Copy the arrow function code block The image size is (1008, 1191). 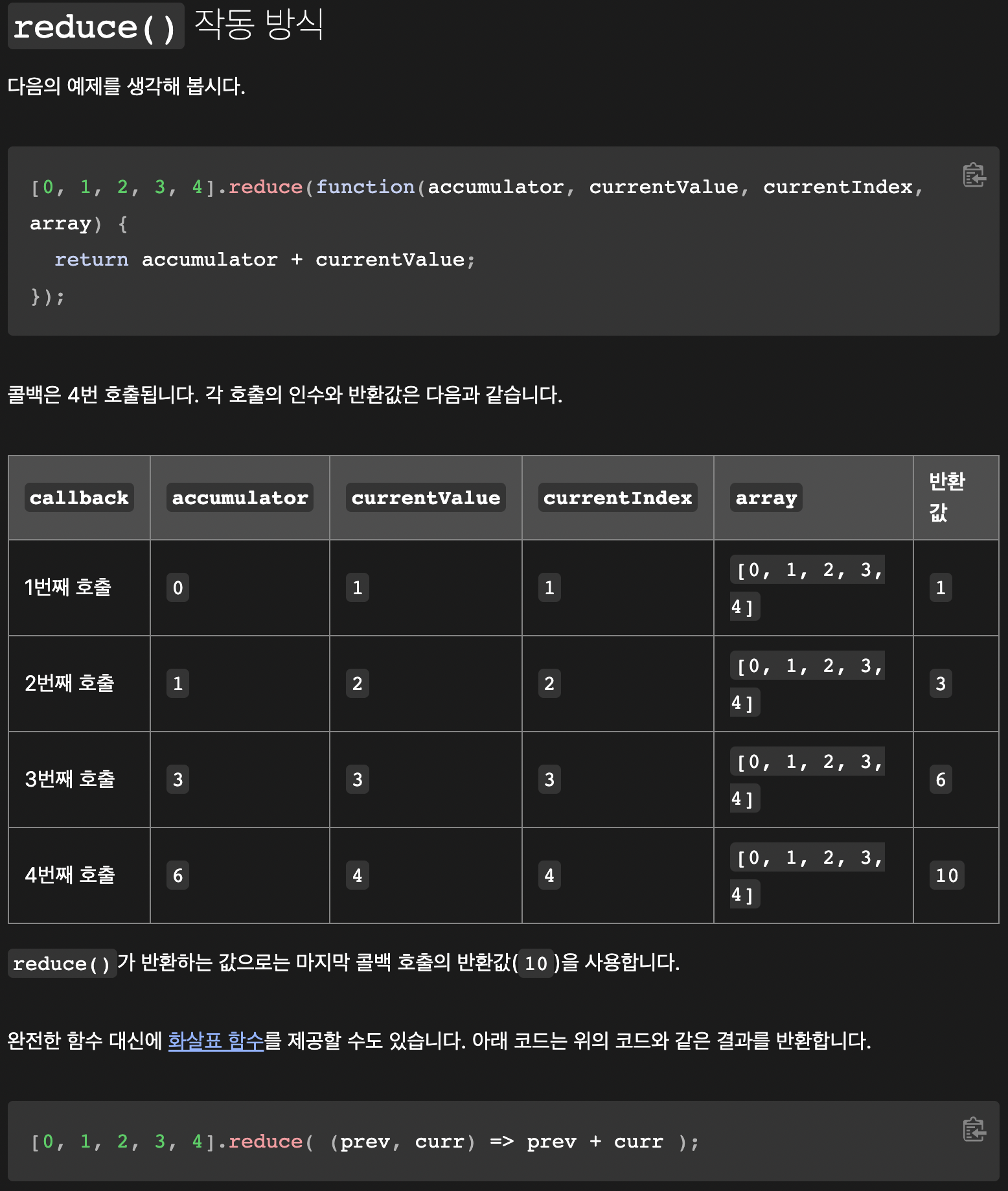click(974, 1129)
